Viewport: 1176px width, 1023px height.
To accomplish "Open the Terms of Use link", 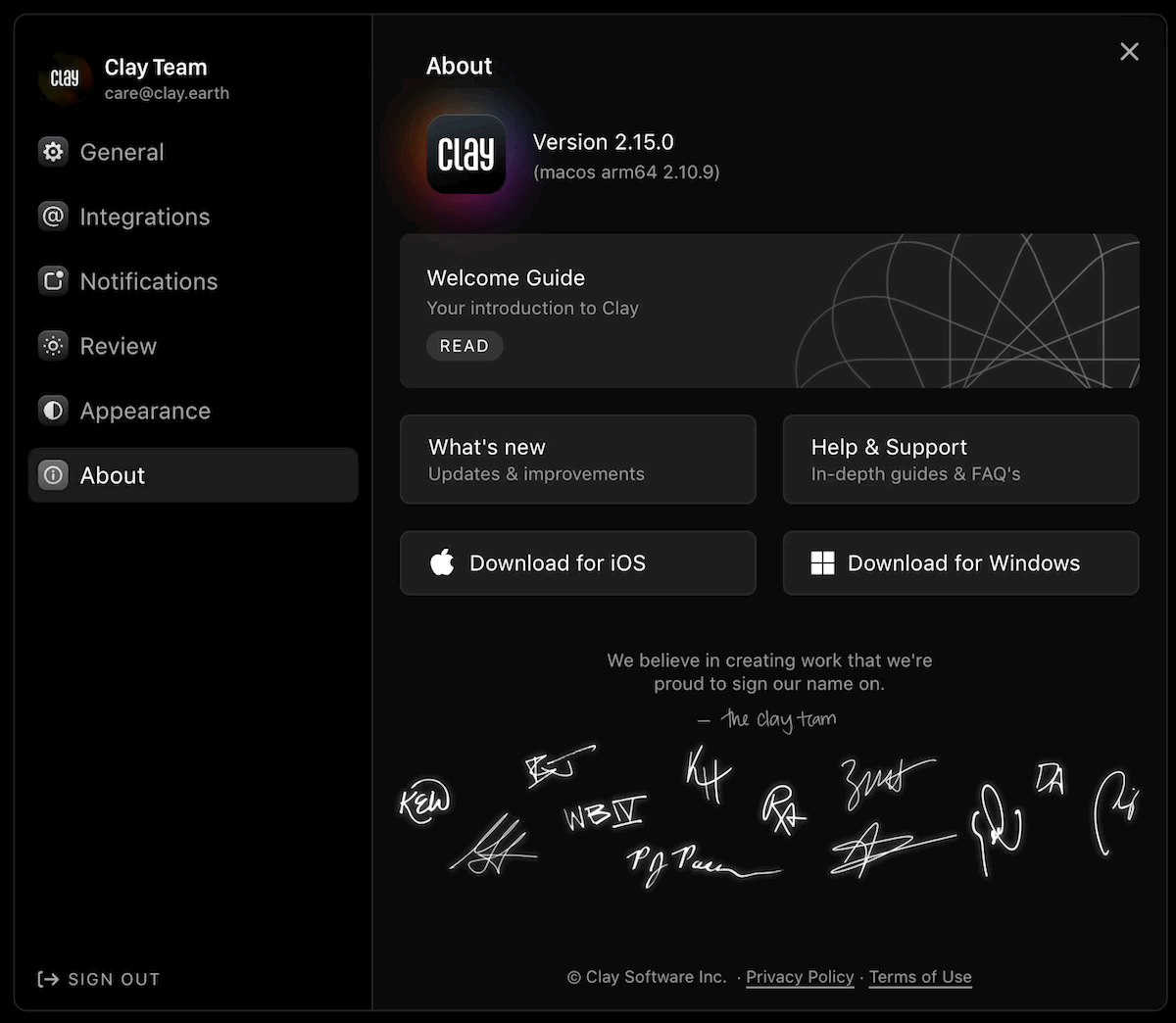I will pos(920,977).
